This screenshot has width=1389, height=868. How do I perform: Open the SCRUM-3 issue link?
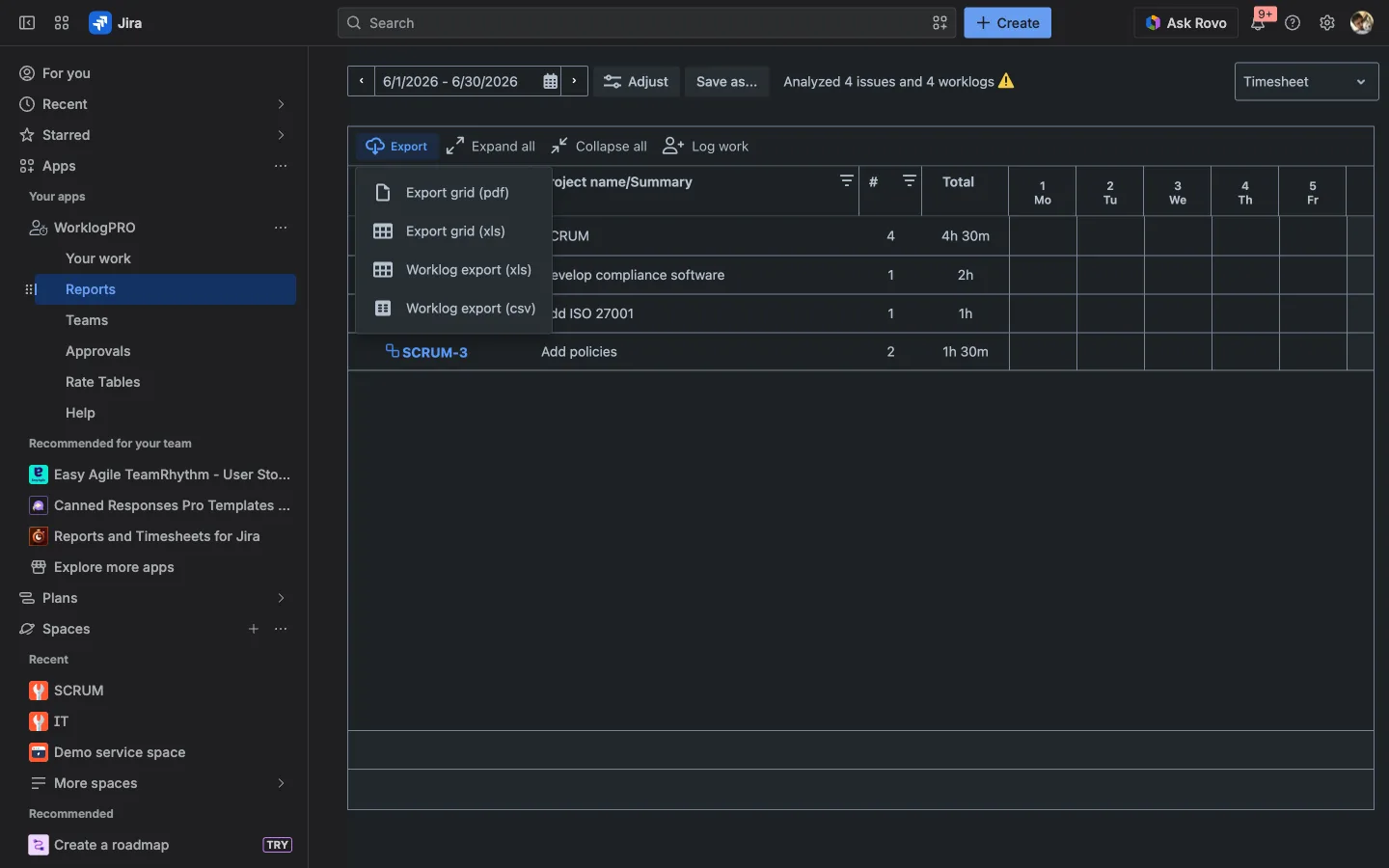pyautogui.click(x=435, y=352)
